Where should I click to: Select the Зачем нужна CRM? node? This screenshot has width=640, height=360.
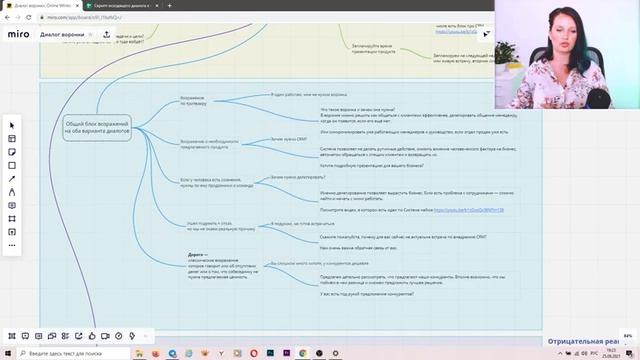289,139
